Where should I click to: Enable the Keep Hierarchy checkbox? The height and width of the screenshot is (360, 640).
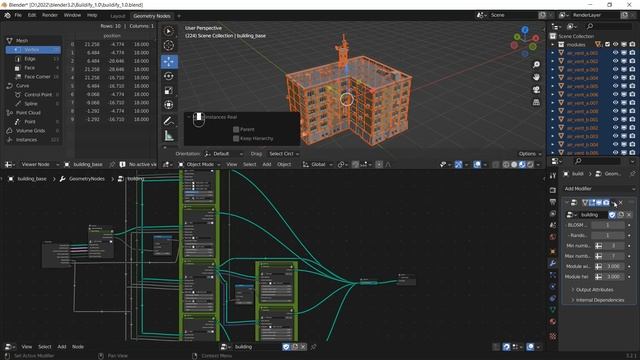point(236,138)
